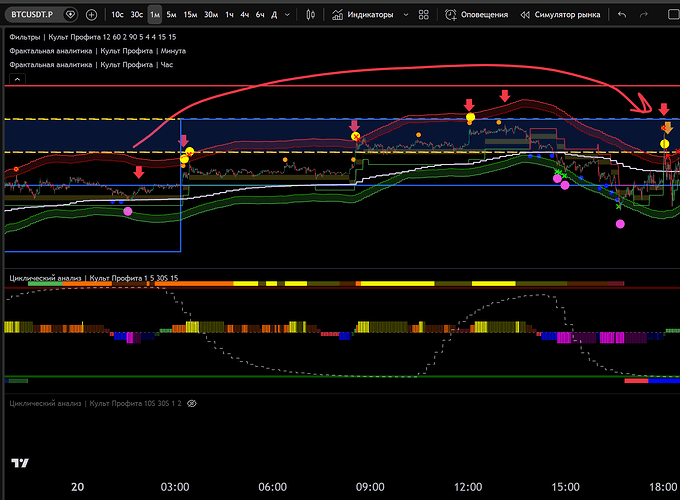Click the plus icon to add symbol

point(92,15)
